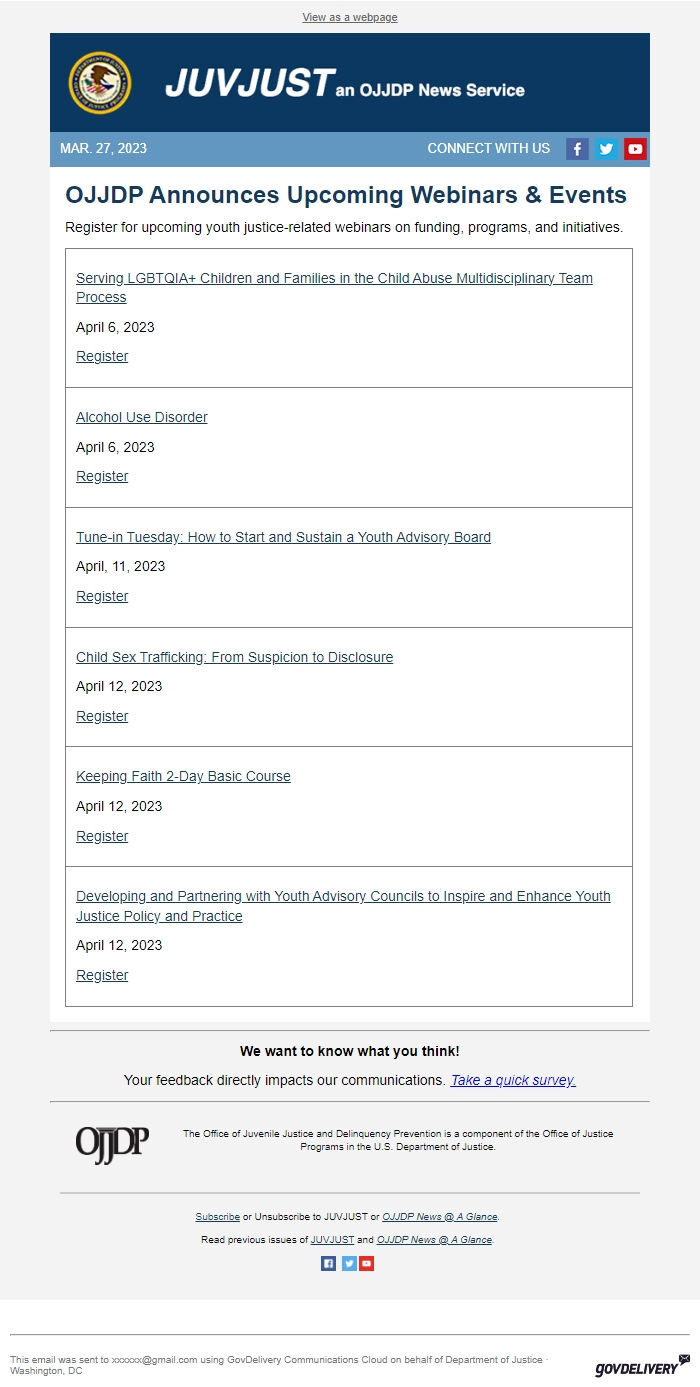Register for the Alcohol Use Disorder webinar

102,476
